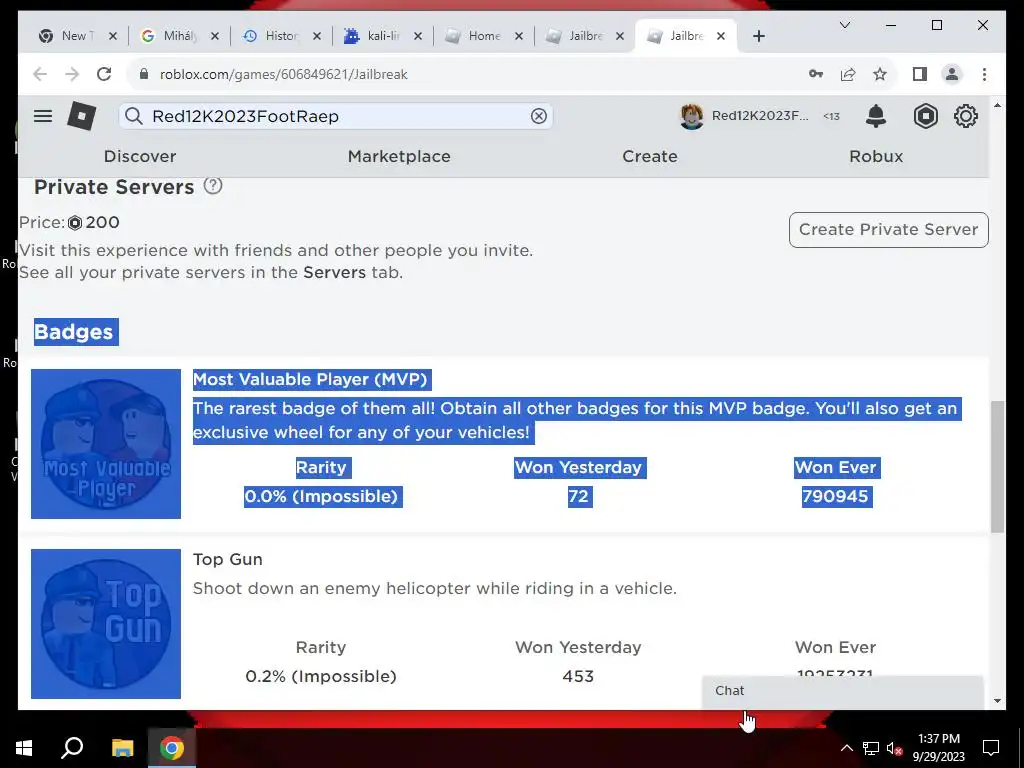Open Windows notification center
The image size is (1024, 768).
pyautogui.click(x=991, y=748)
